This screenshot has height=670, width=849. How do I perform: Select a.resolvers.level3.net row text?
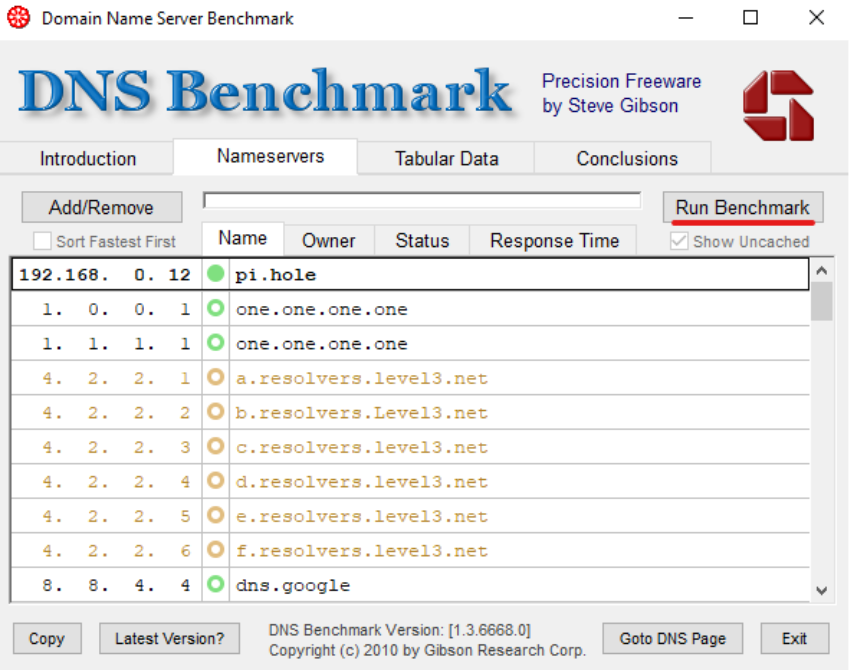(x=362, y=378)
